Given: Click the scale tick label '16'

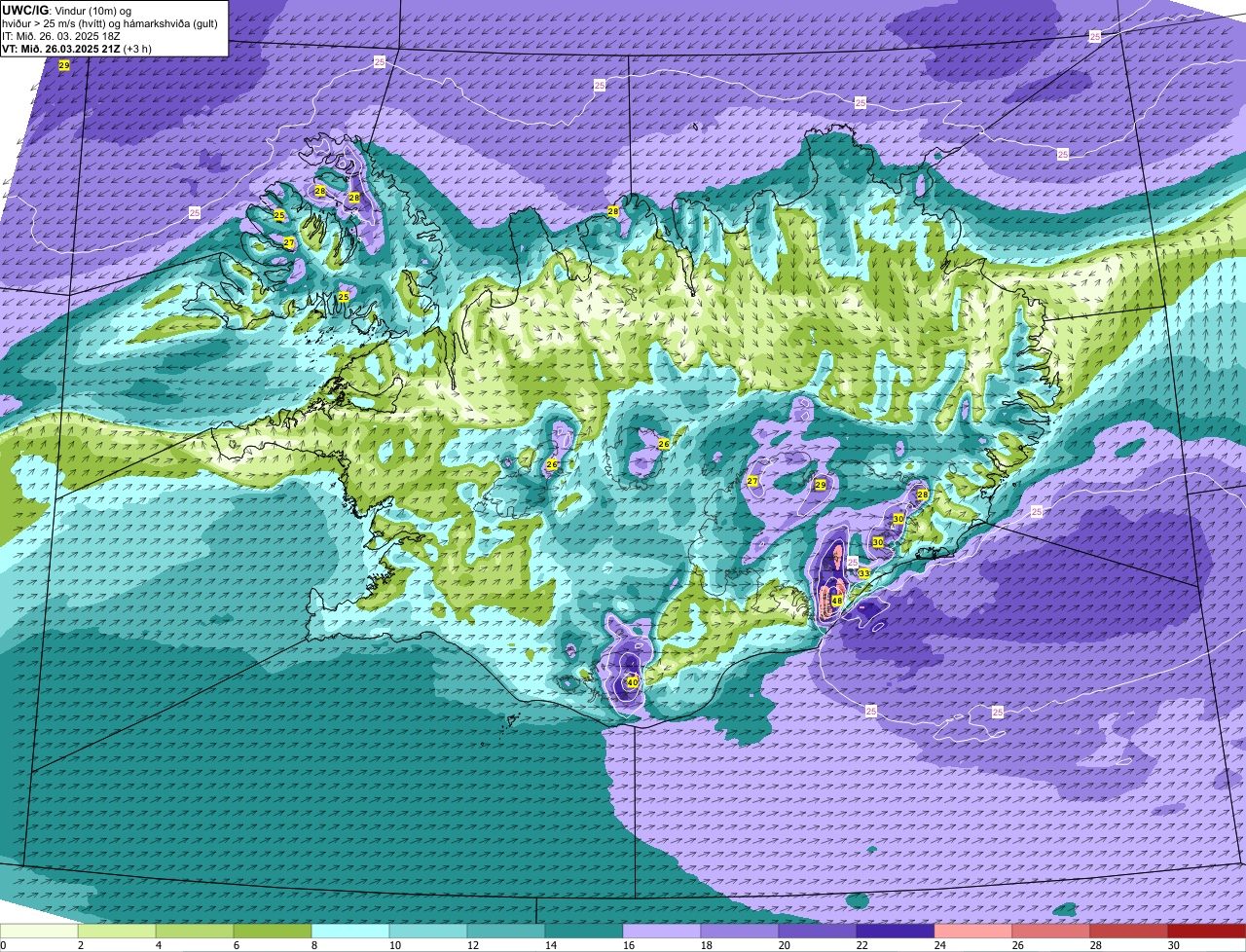Looking at the screenshot, I should pyautogui.click(x=629, y=945).
